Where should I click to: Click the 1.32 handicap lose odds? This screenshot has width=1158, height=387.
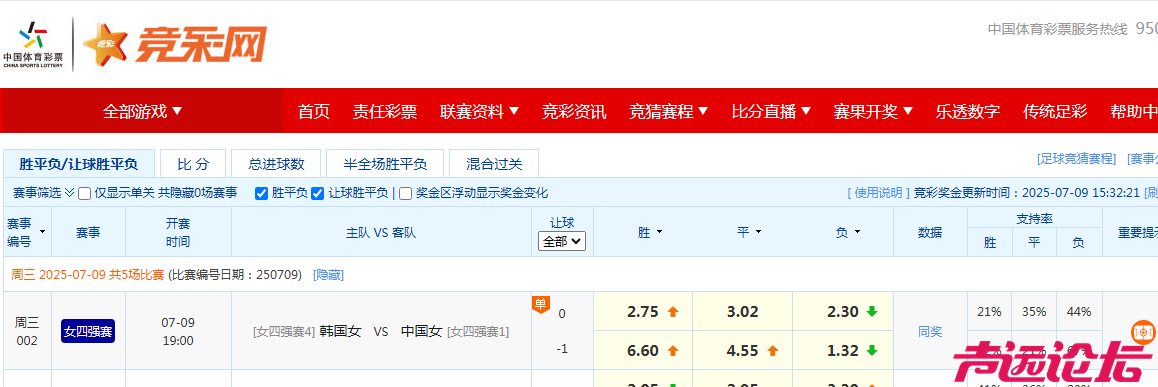click(x=843, y=350)
